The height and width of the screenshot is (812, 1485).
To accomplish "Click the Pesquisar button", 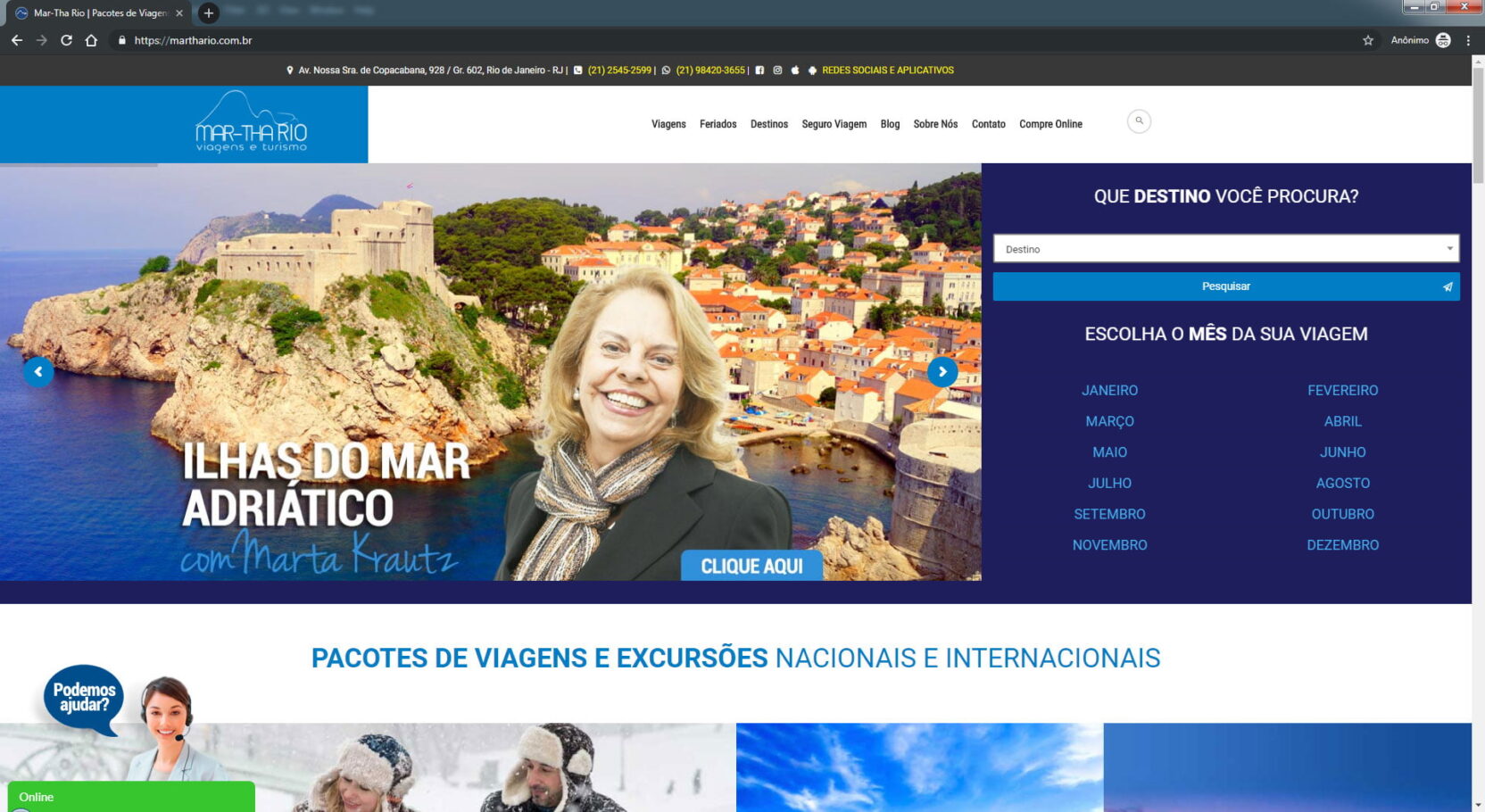I will tap(1225, 286).
